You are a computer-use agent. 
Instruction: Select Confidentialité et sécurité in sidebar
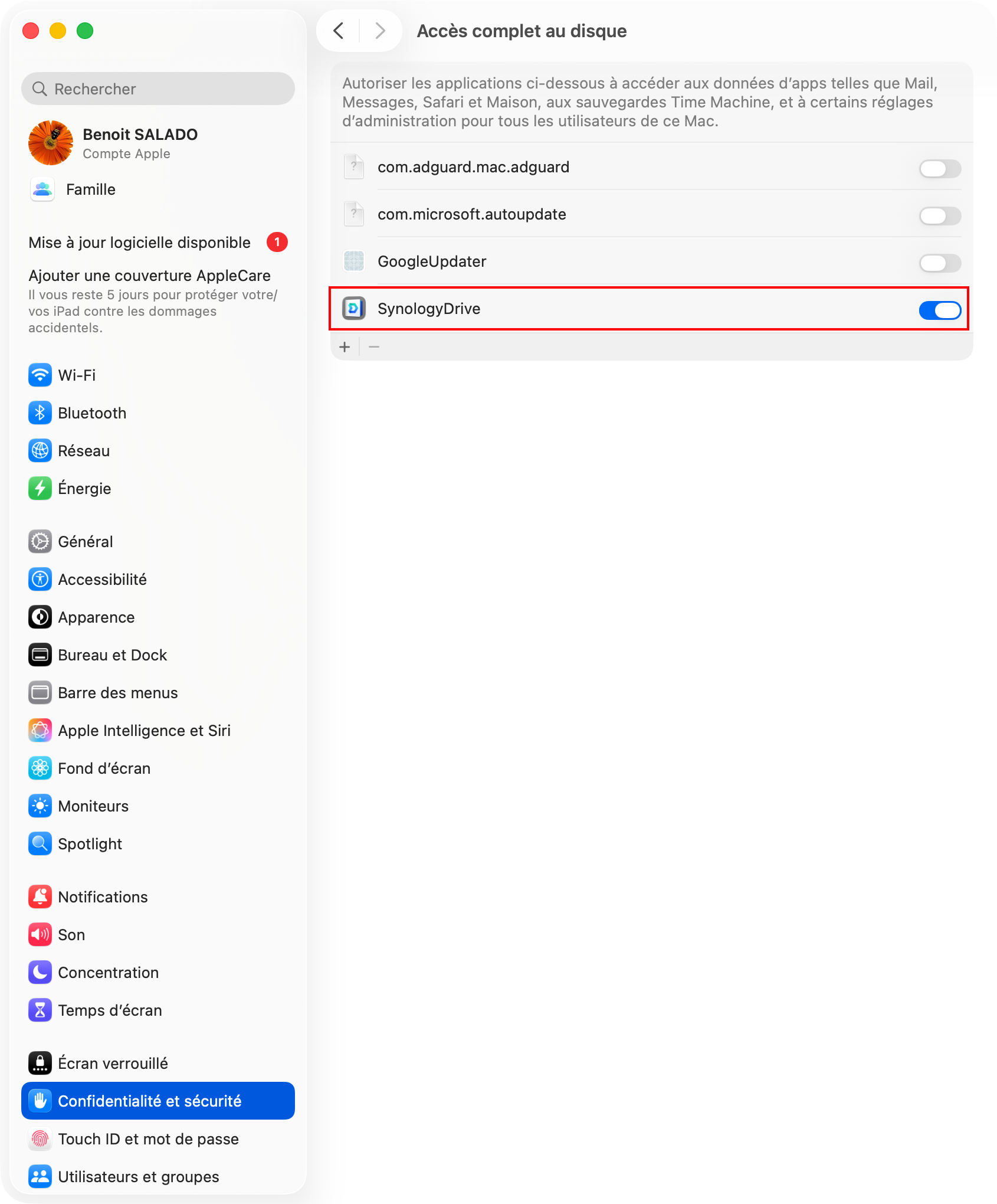[158, 1101]
